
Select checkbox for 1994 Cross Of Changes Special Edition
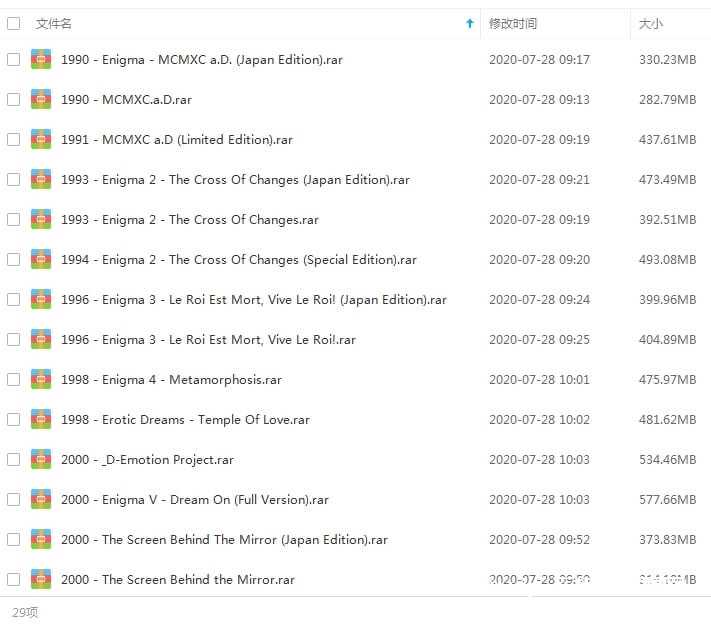click(x=14, y=259)
